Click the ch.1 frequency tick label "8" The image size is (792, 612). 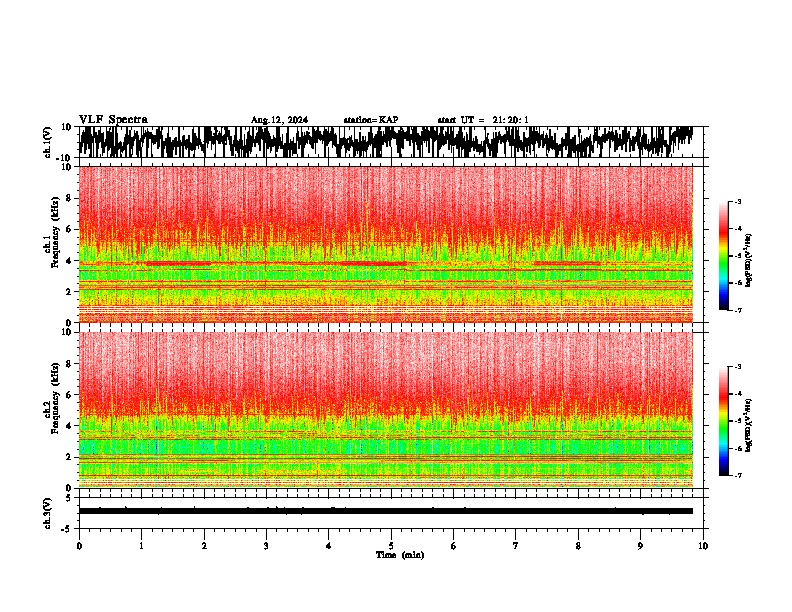(69, 198)
